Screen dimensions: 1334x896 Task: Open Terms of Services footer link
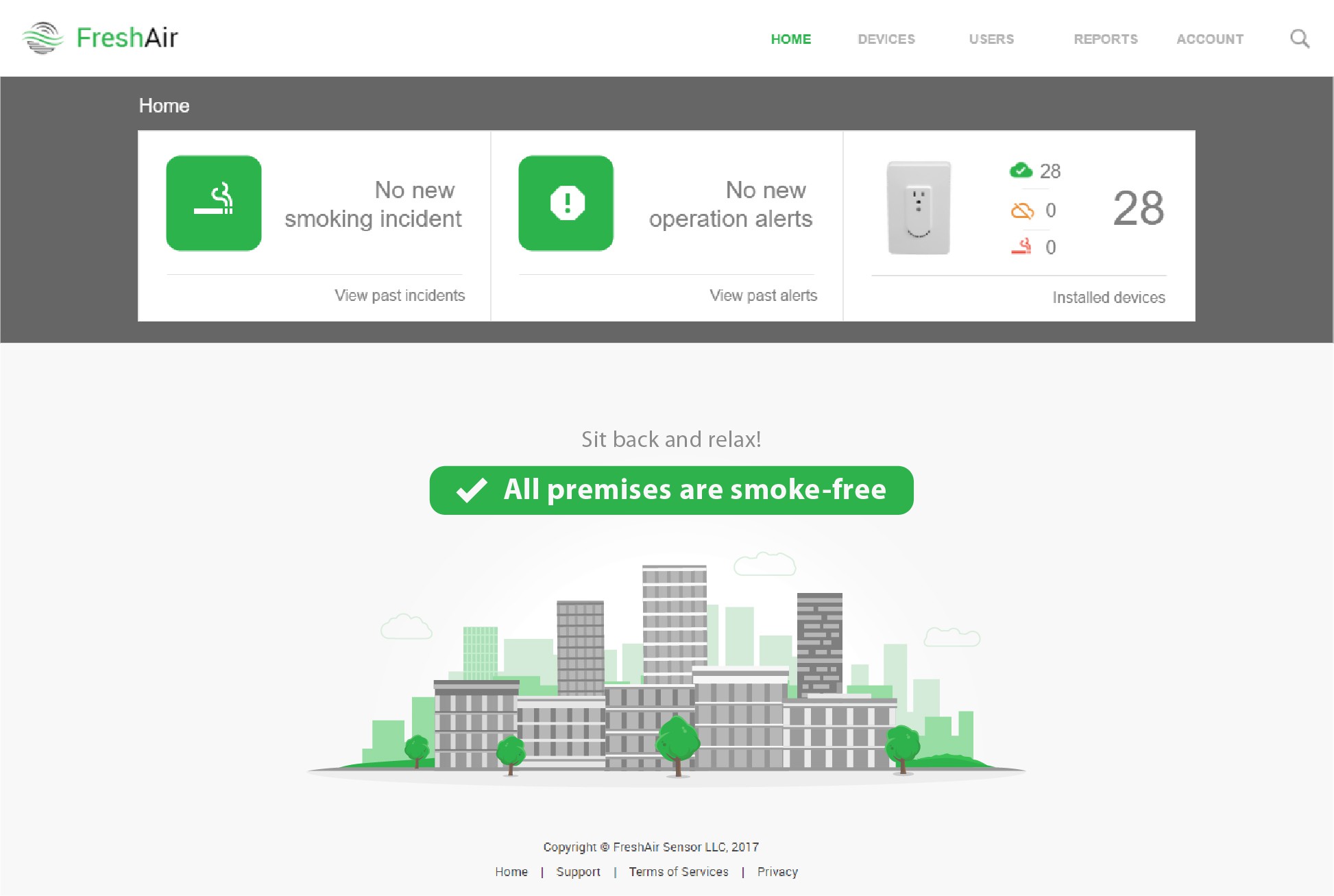point(678,872)
